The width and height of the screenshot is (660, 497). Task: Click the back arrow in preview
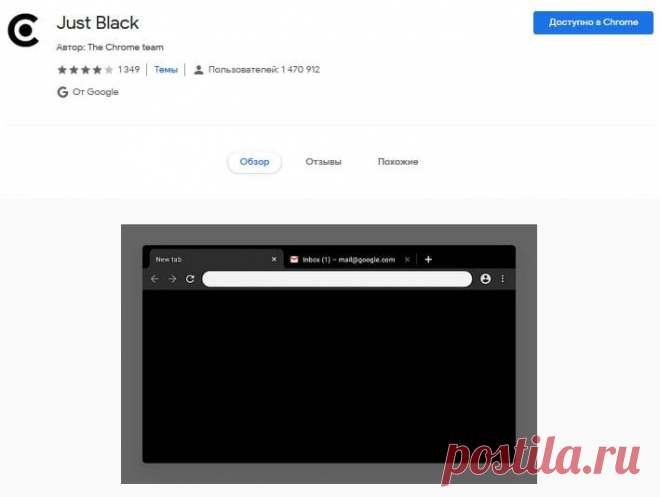(154, 279)
